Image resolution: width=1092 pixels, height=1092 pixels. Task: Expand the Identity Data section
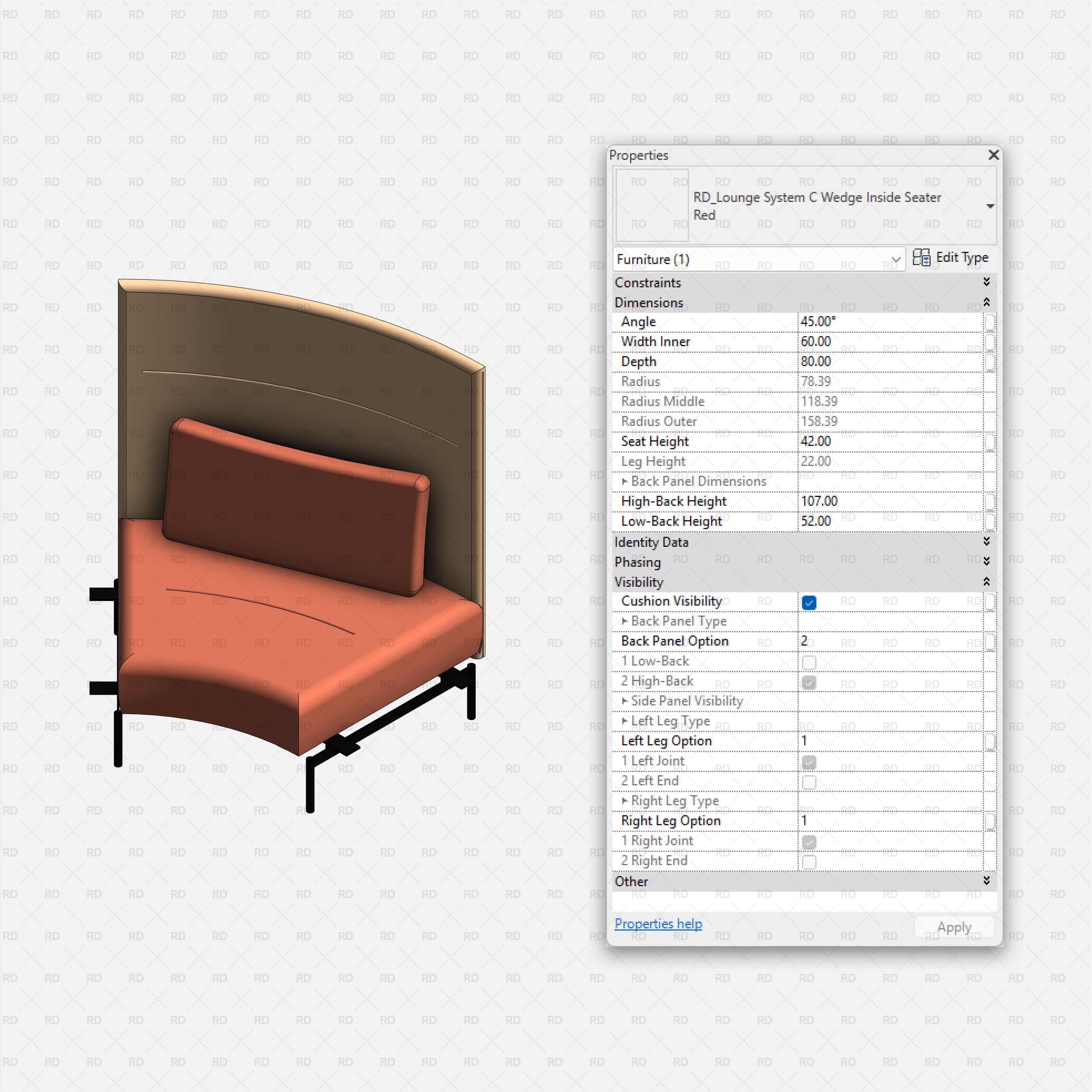coord(986,542)
